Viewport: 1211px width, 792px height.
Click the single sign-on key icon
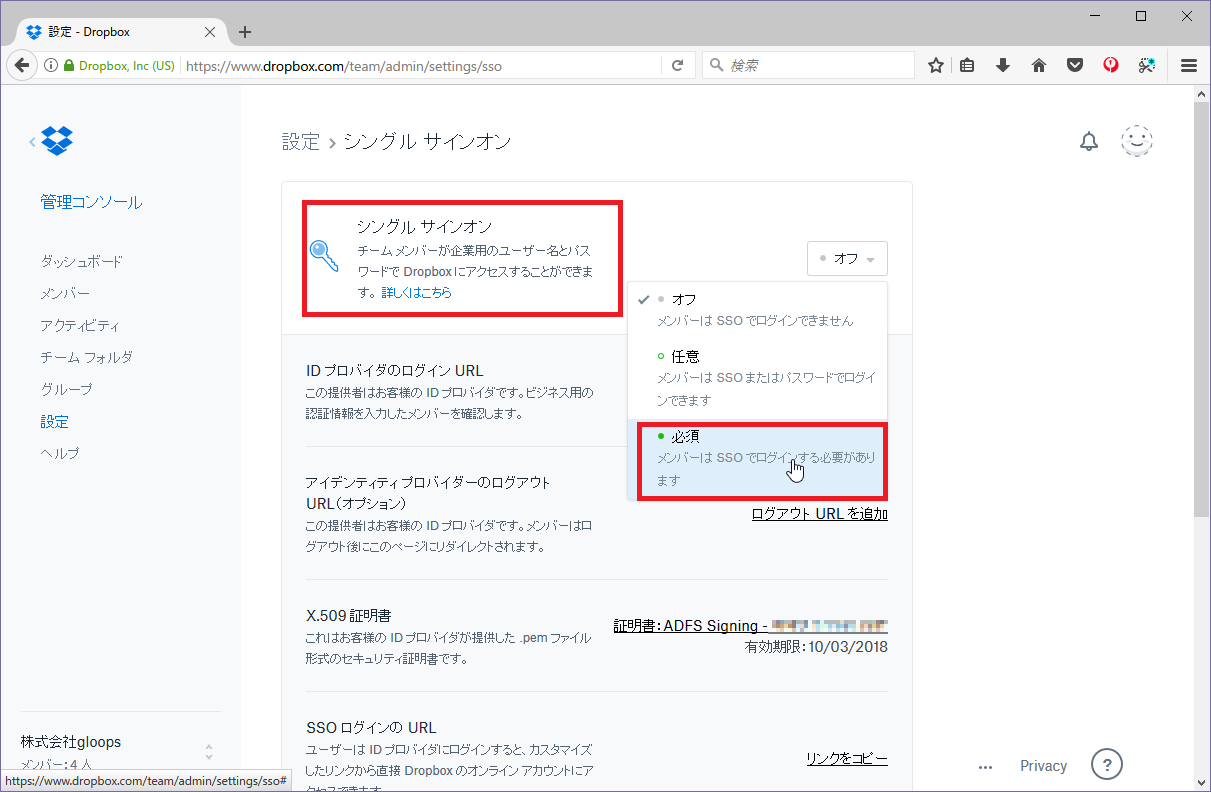[324, 257]
